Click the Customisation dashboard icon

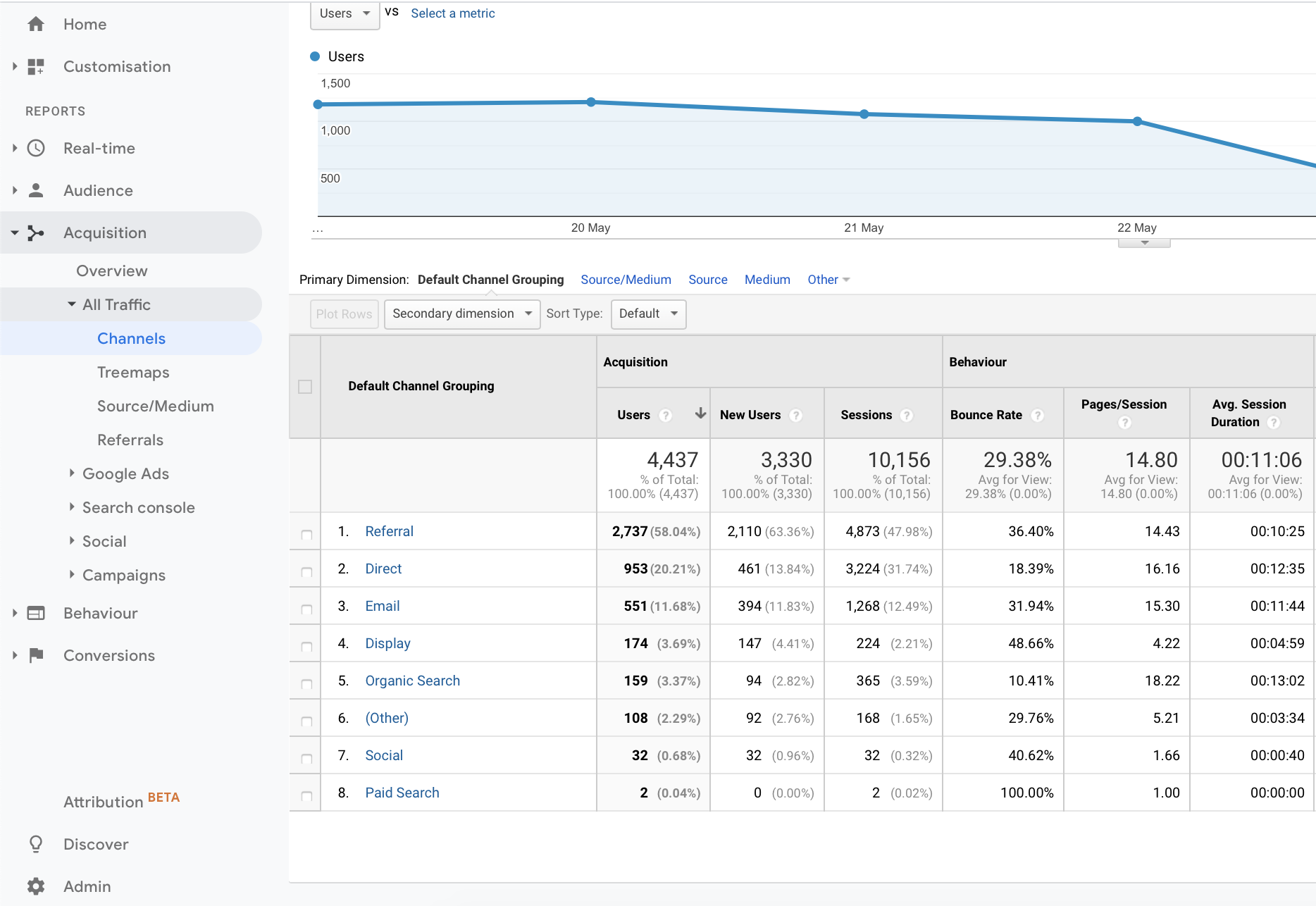(x=36, y=67)
